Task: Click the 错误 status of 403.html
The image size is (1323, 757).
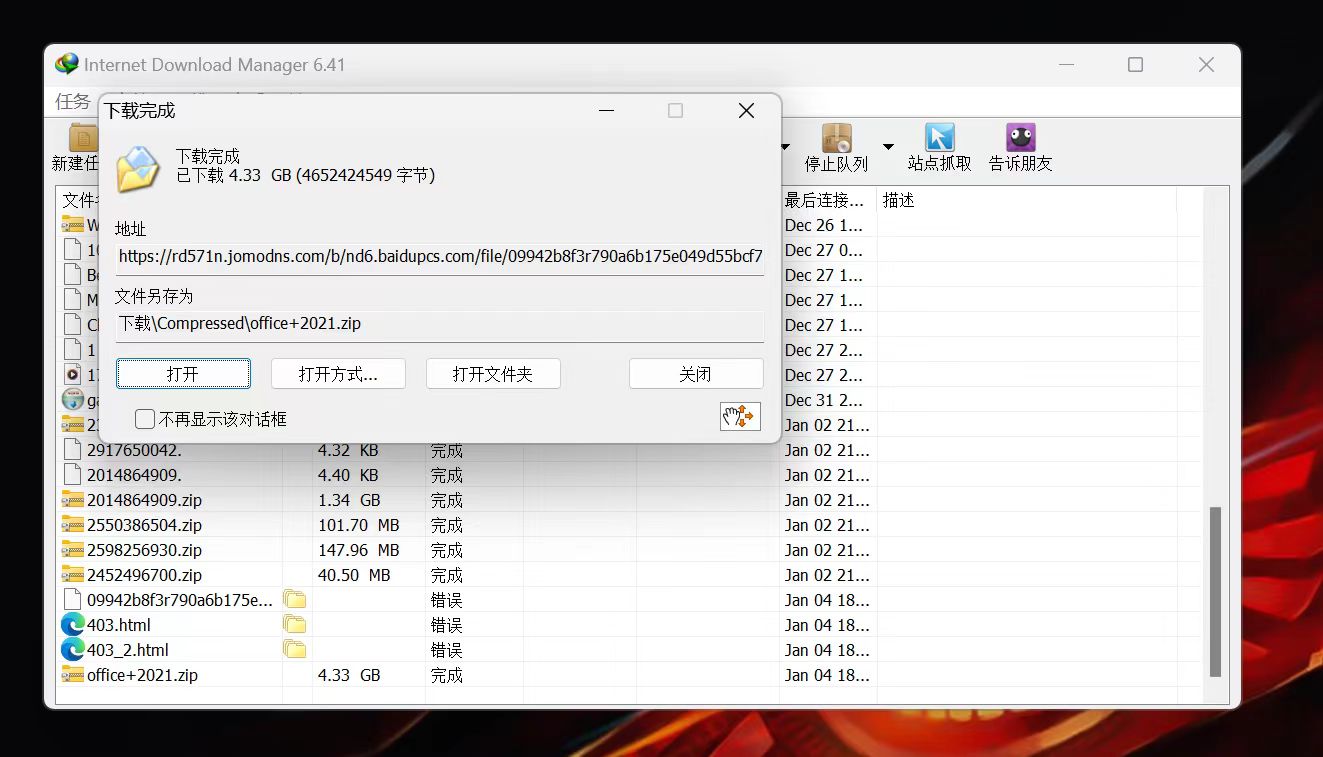Action: [x=447, y=625]
